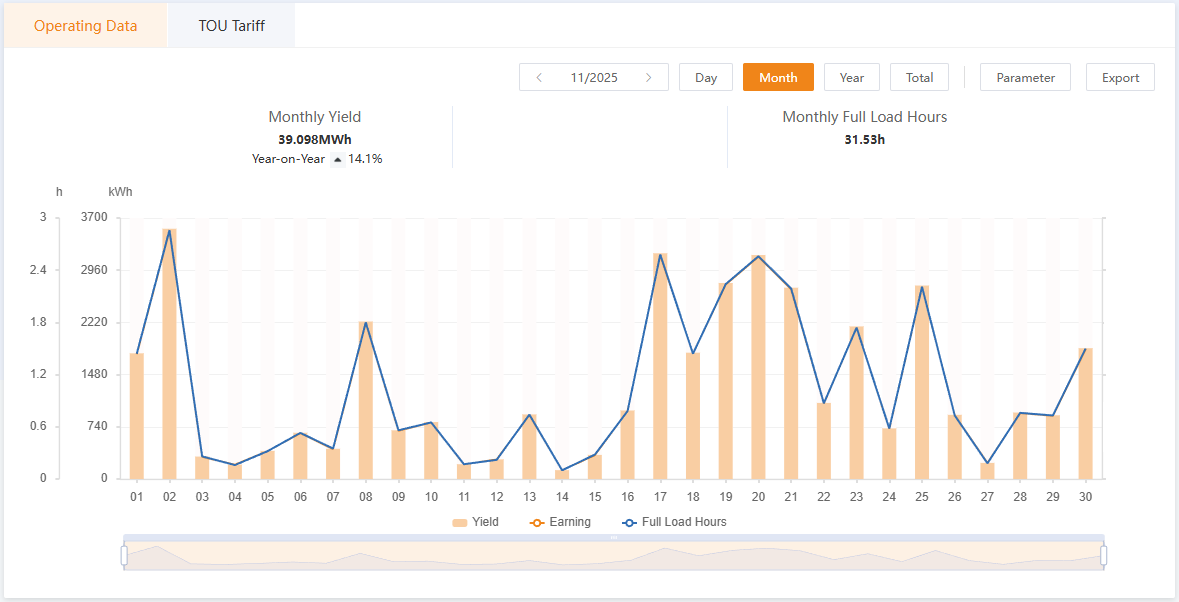
Task: Switch to Year view
Action: [852, 78]
